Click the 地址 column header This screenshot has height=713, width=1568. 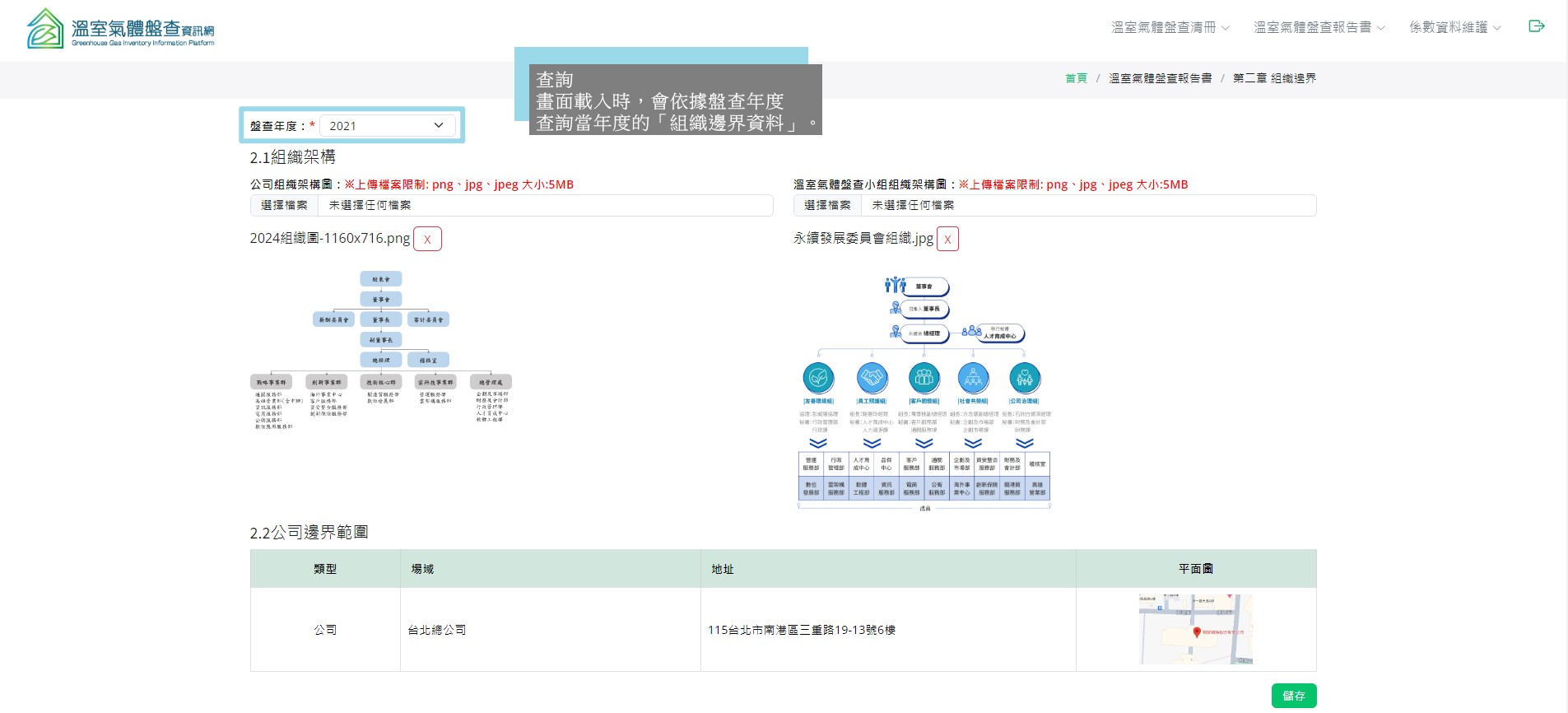pyautogui.click(x=723, y=569)
